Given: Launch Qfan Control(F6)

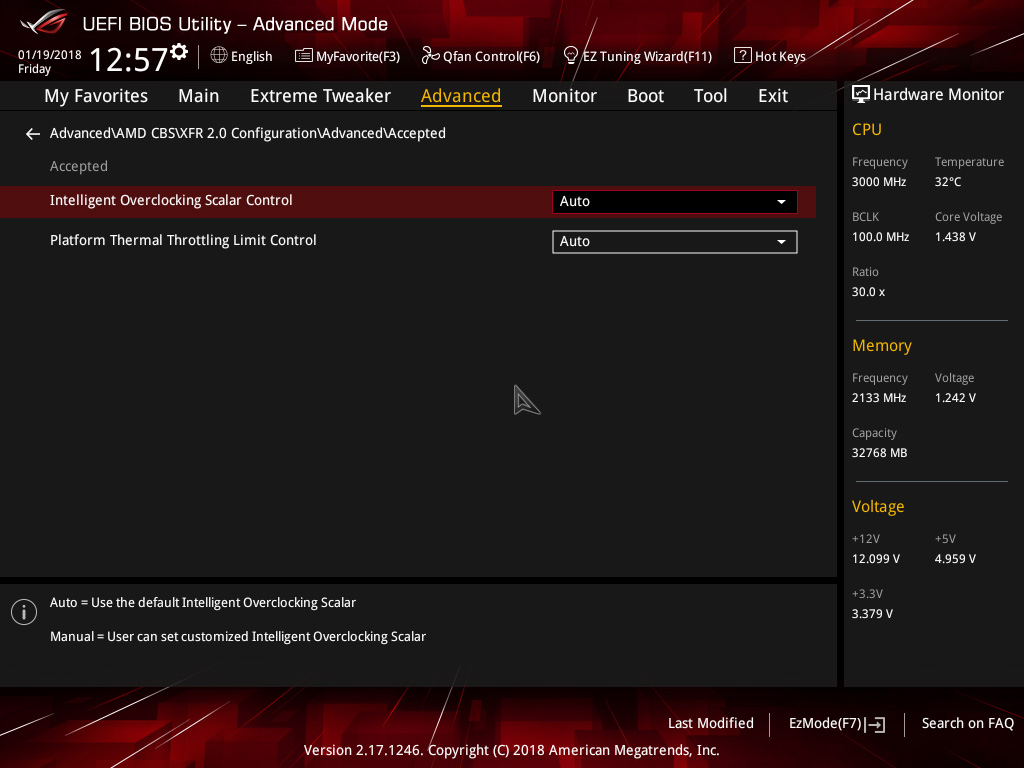Looking at the screenshot, I should [x=481, y=56].
